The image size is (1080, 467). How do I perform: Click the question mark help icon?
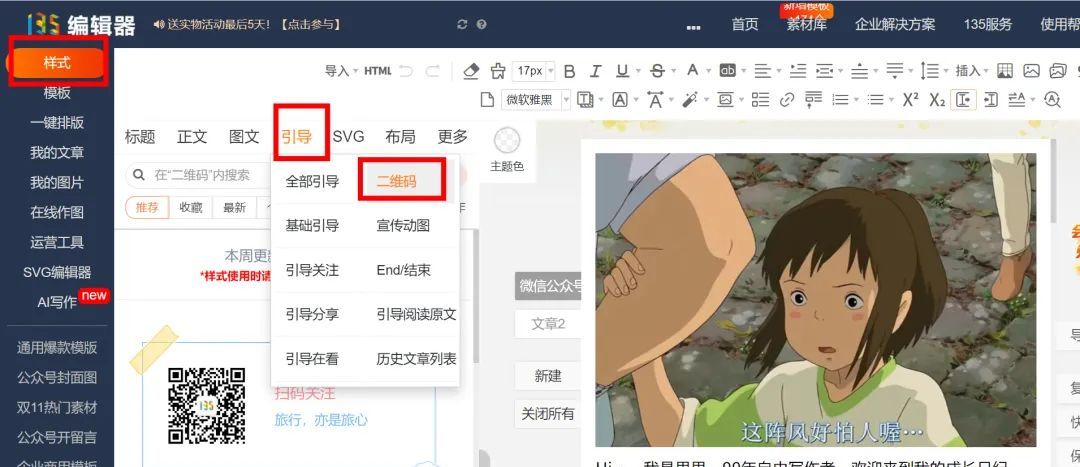pyautogui.click(x=481, y=24)
